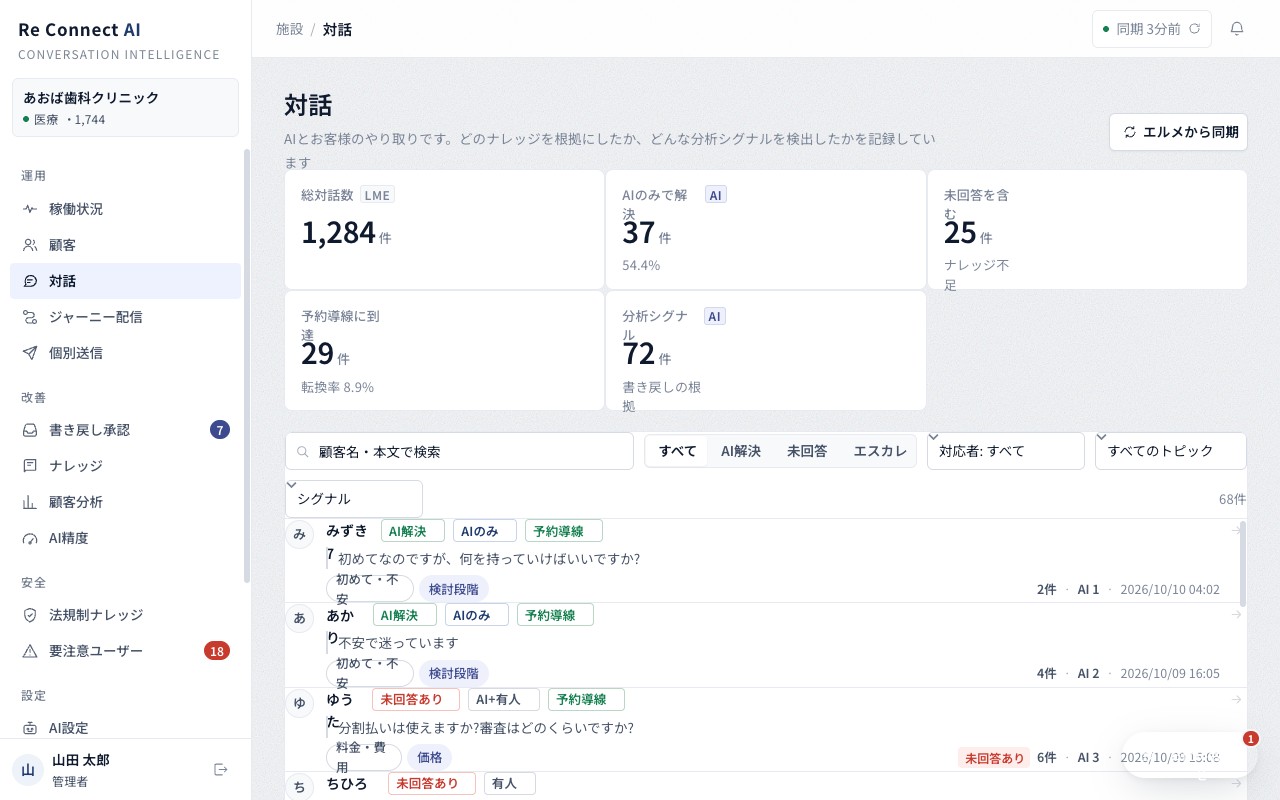Click 不安で迷っています message text
This screenshot has width=1280, height=800.
(x=398, y=643)
